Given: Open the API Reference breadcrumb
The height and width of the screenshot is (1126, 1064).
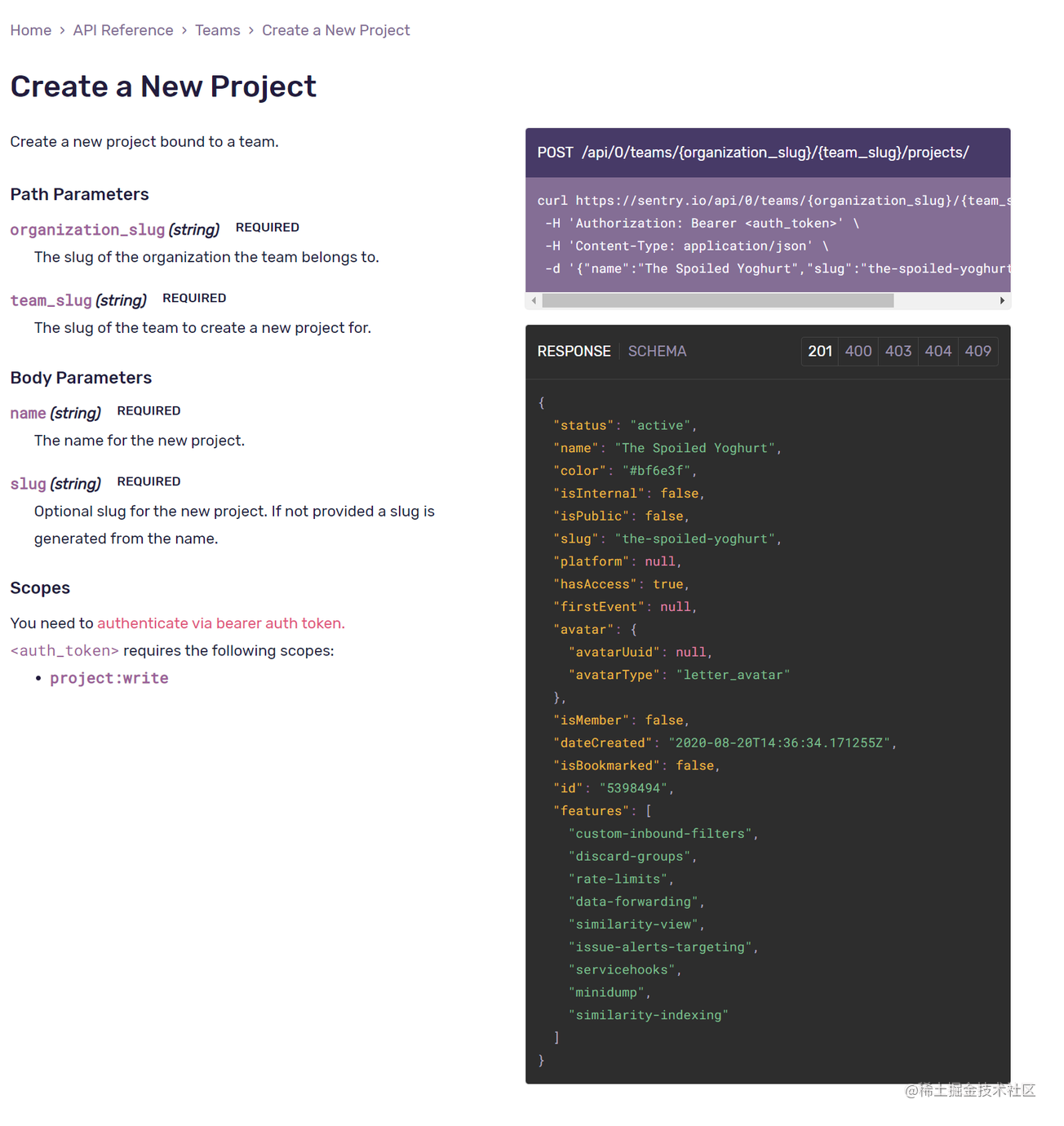Looking at the screenshot, I should coord(123,30).
